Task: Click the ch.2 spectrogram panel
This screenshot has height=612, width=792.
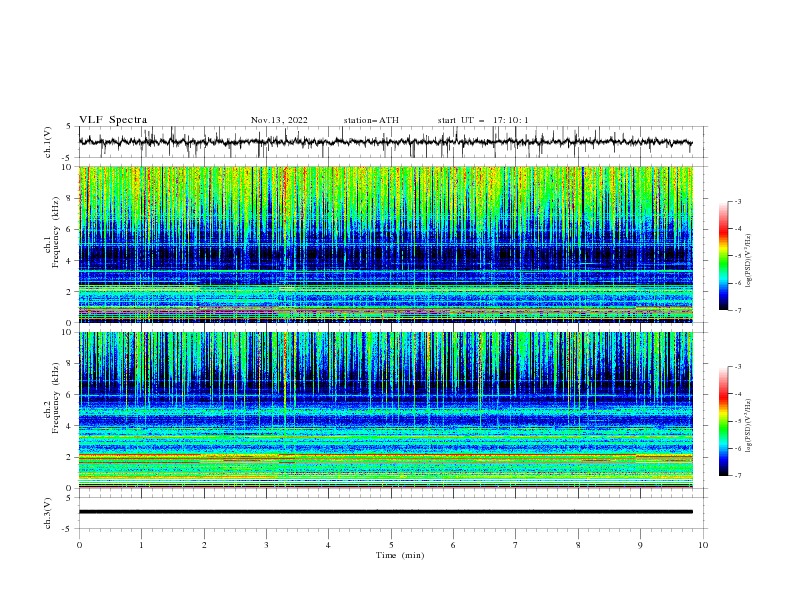Action: point(385,410)
